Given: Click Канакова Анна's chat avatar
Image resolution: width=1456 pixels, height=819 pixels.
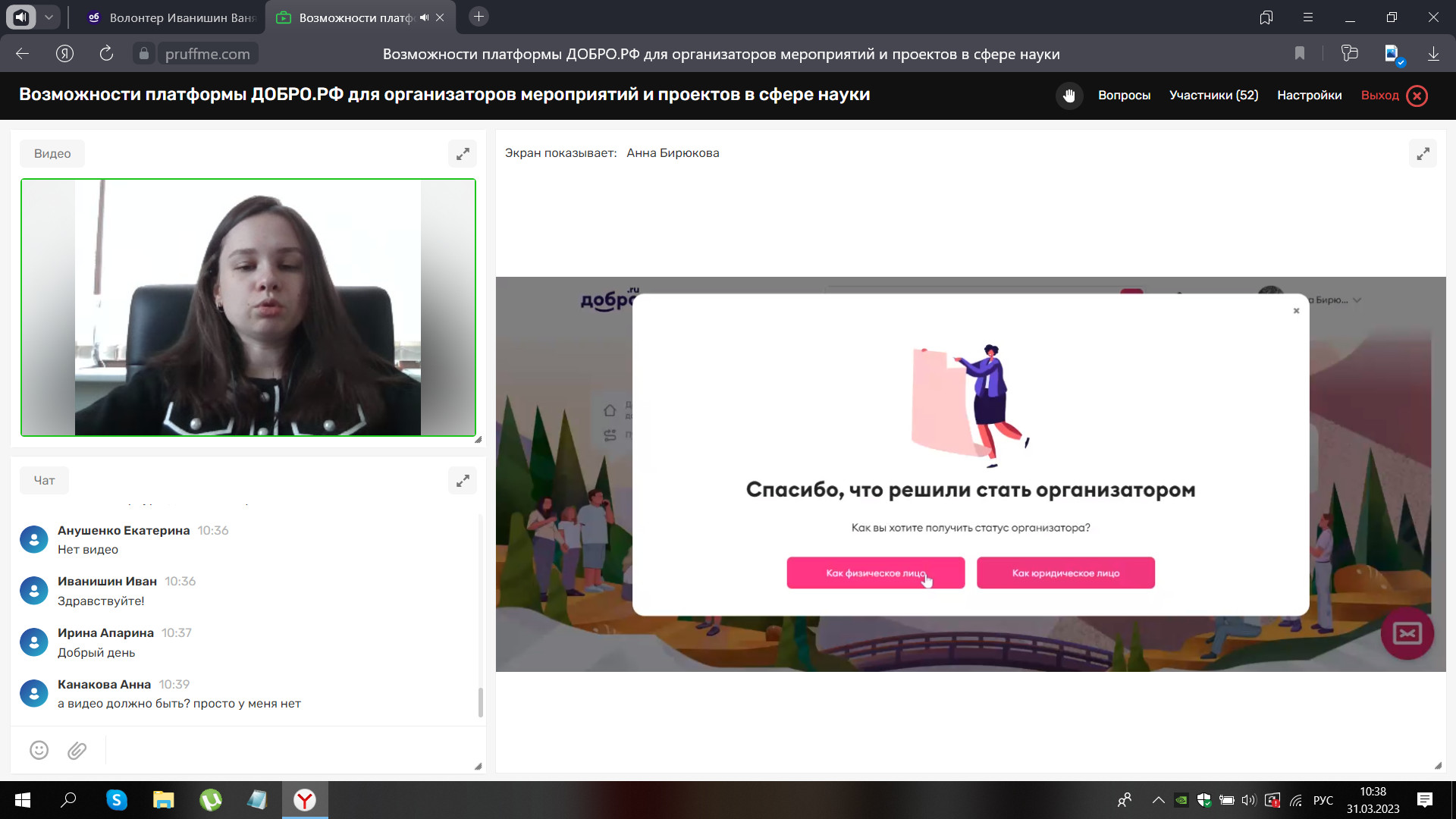Looking at the screenshot, I should [x=33, y=693].
